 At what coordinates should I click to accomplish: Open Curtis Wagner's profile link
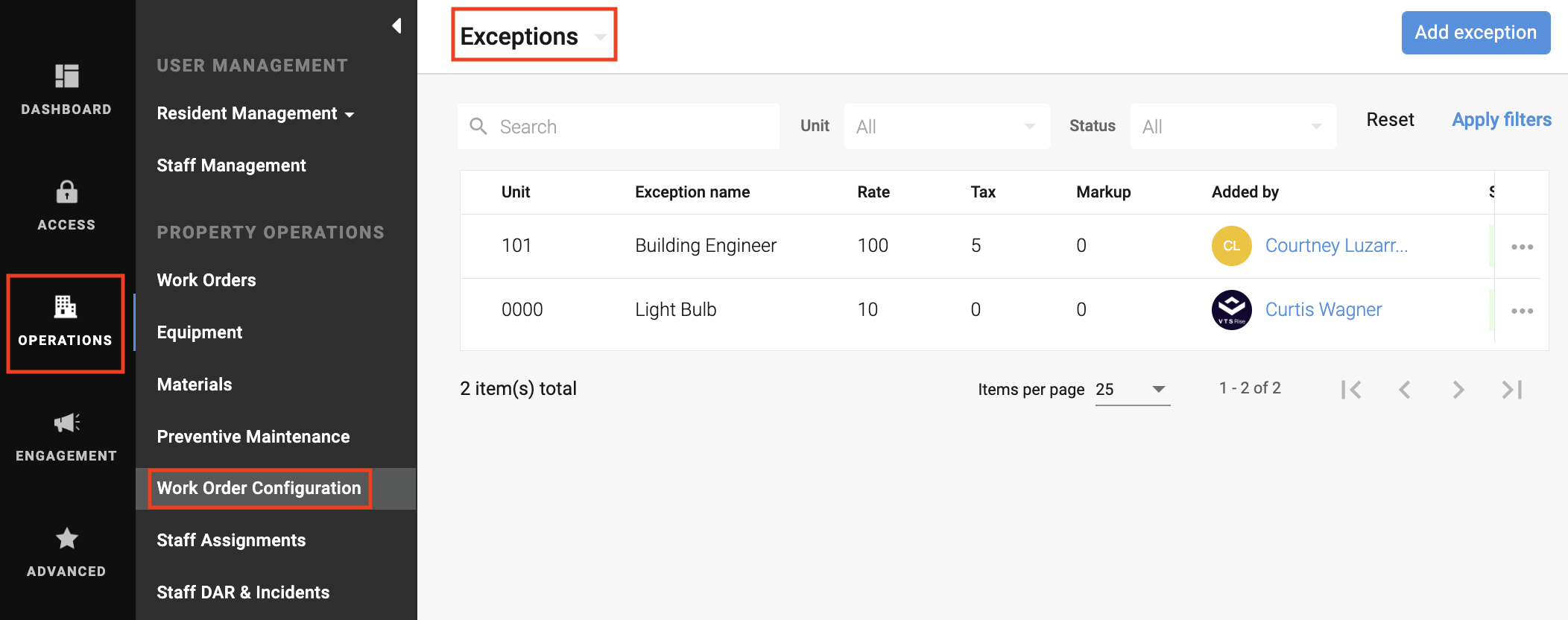pos(1323,309)
